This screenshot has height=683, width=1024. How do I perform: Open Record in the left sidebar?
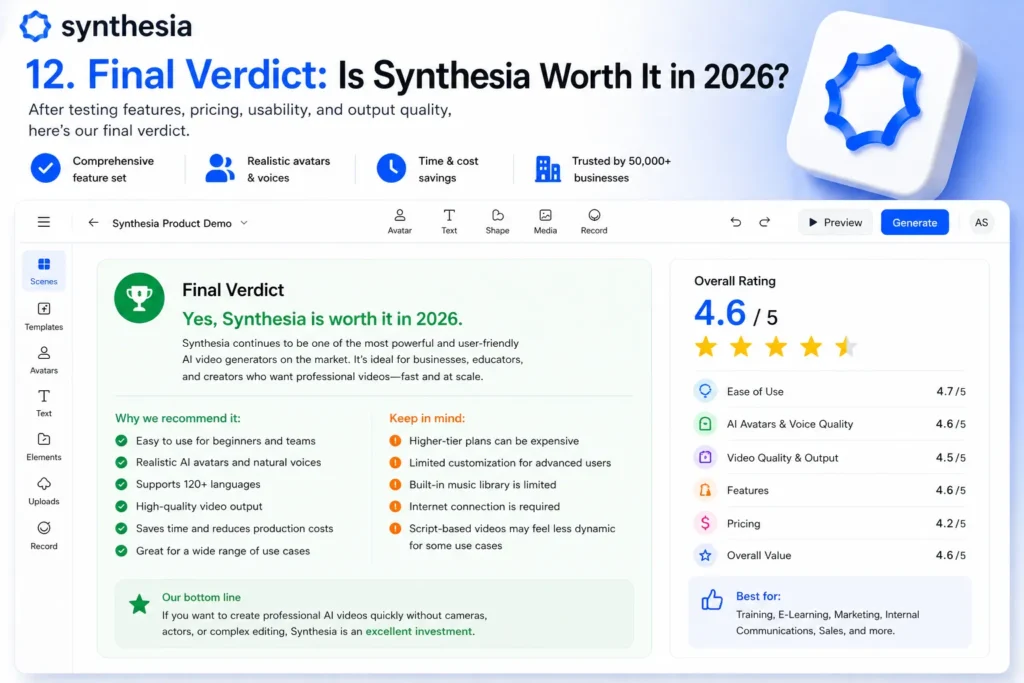[44, 535]
